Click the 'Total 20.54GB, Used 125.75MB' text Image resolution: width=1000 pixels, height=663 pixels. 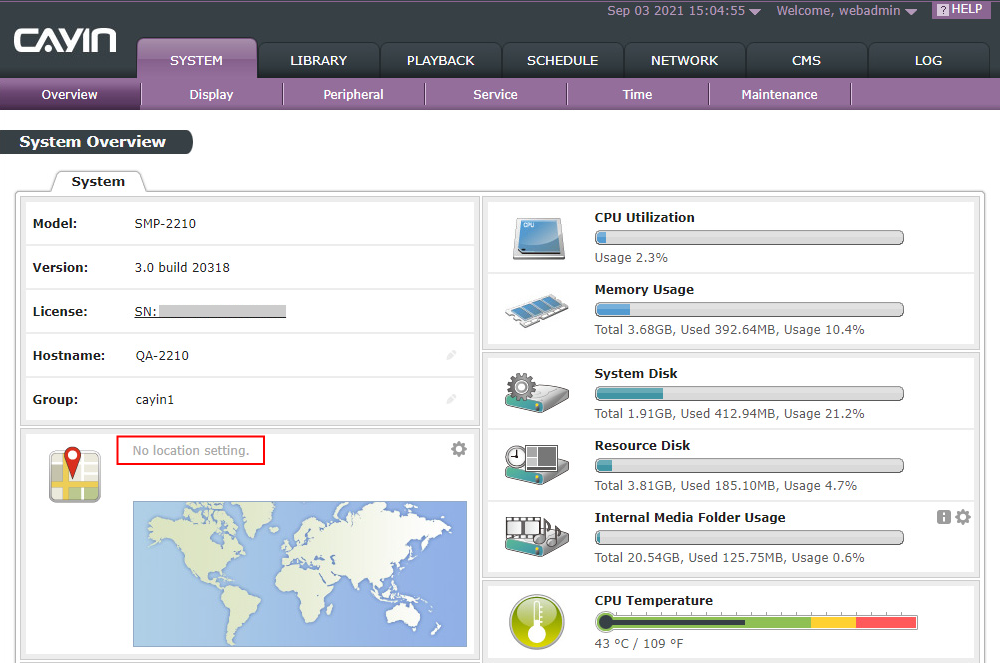688,557
